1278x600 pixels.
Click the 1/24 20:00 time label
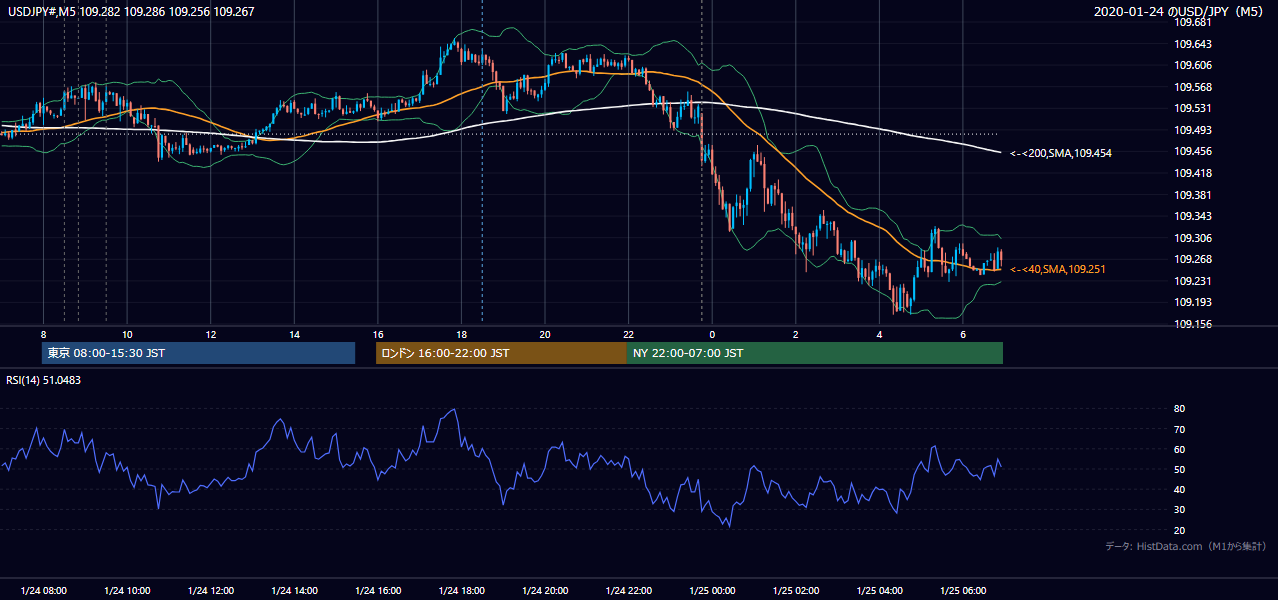545,591
